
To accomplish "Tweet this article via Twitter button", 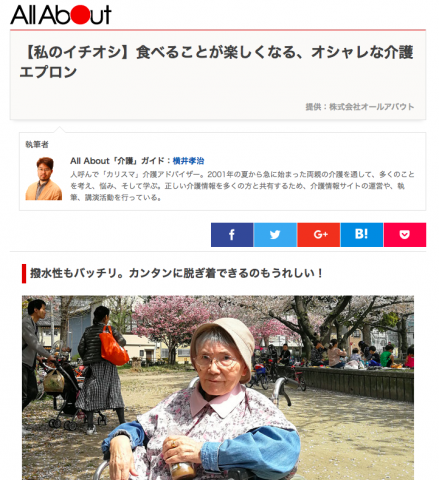I will tap(275, 235).
